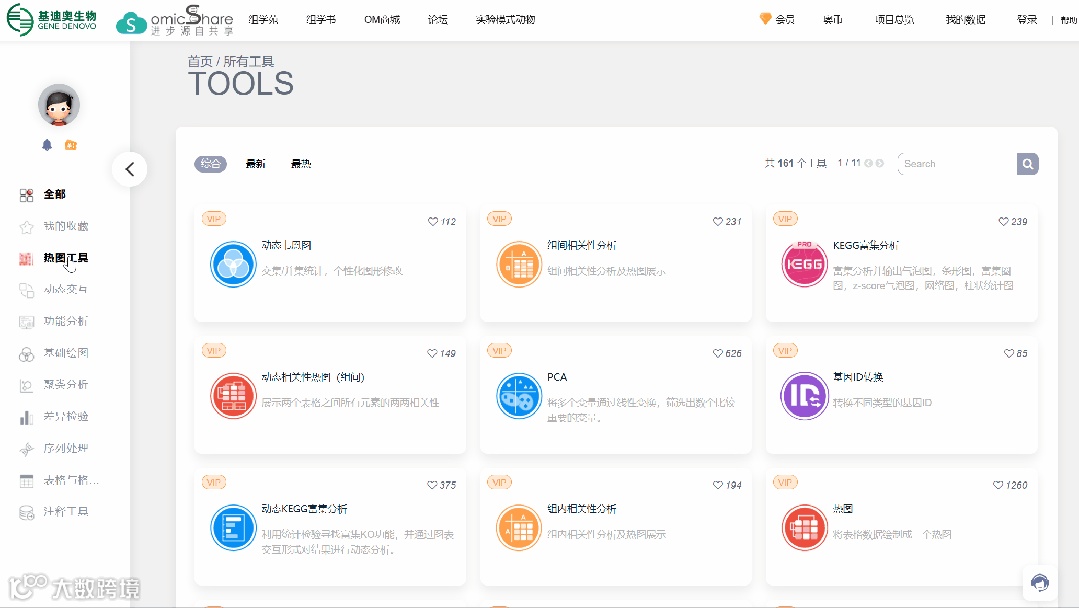Viewport: 1079px width, 608px height.
Task: Click the 首页 breadcrumb link
Action: 200,61
